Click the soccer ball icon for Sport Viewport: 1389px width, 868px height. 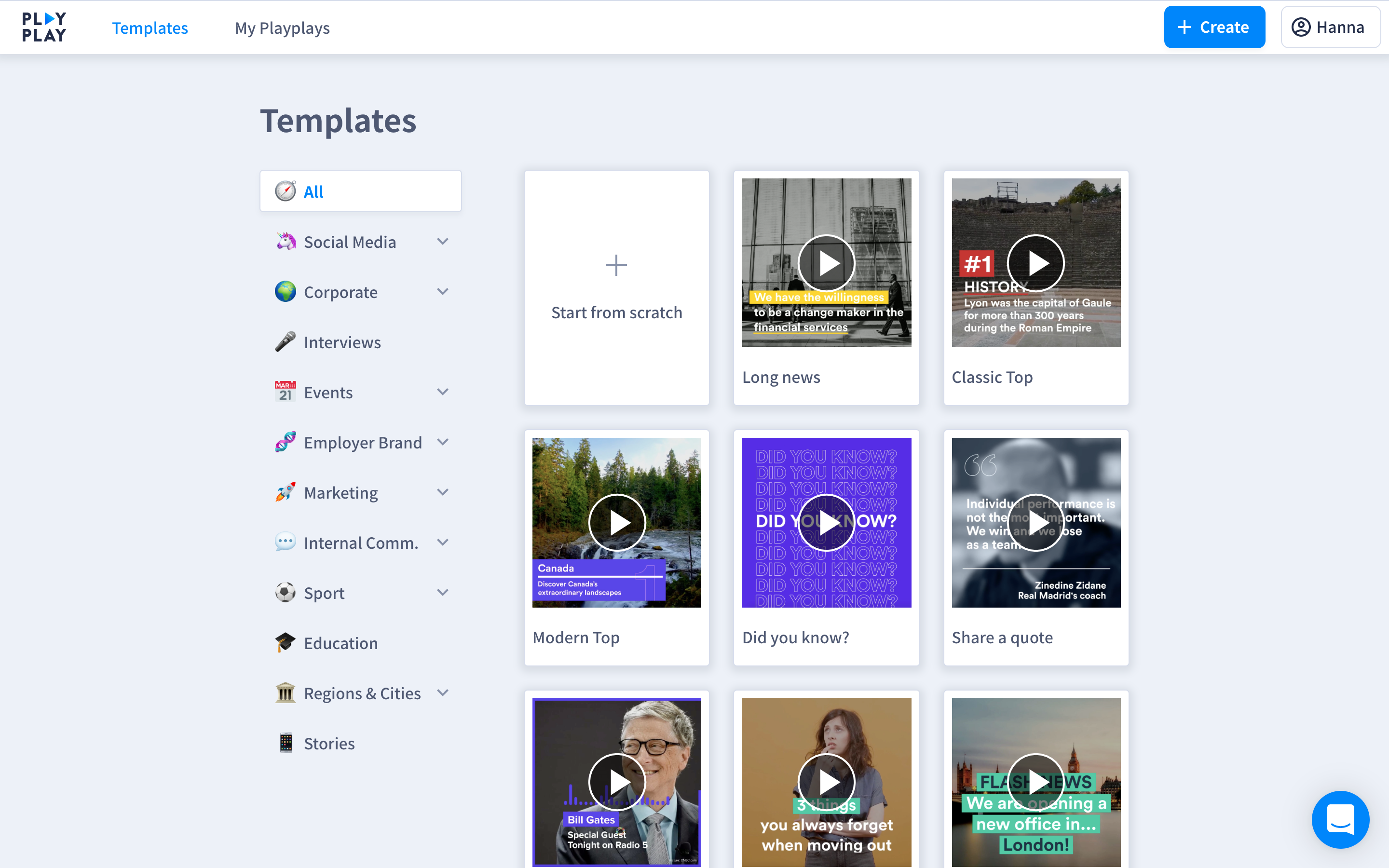pyautogui.click(x=285, y=593)
